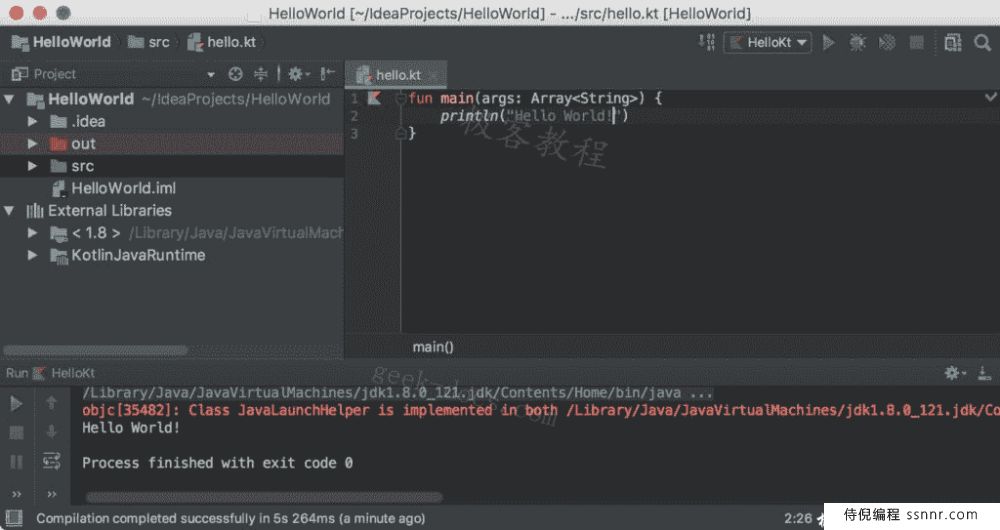This screenshot has height=530, width=1000.
Task: Pause output in Run panel
Action: (x=17, y=462)
